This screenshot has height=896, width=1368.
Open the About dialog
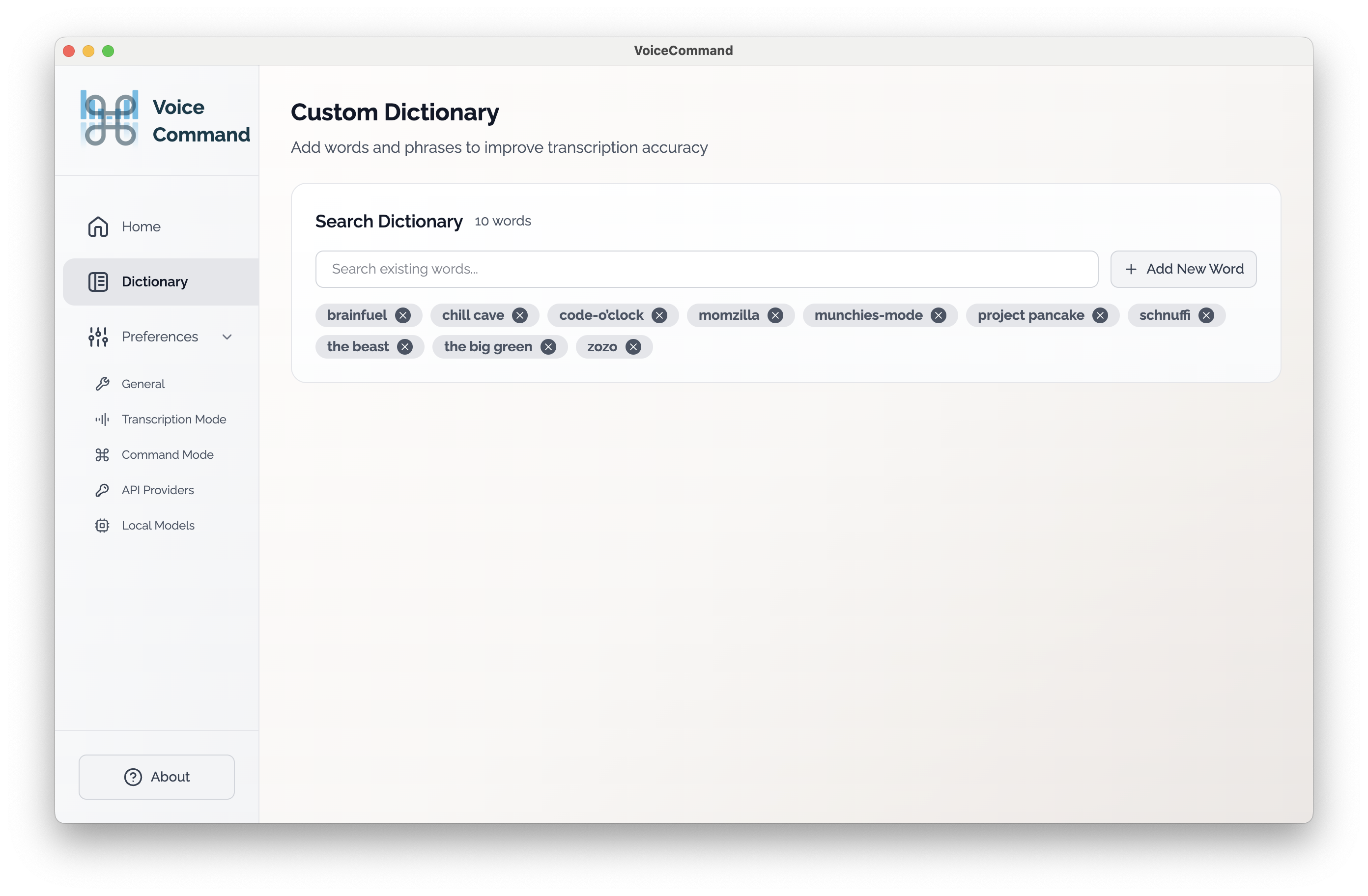click(156, 777)
